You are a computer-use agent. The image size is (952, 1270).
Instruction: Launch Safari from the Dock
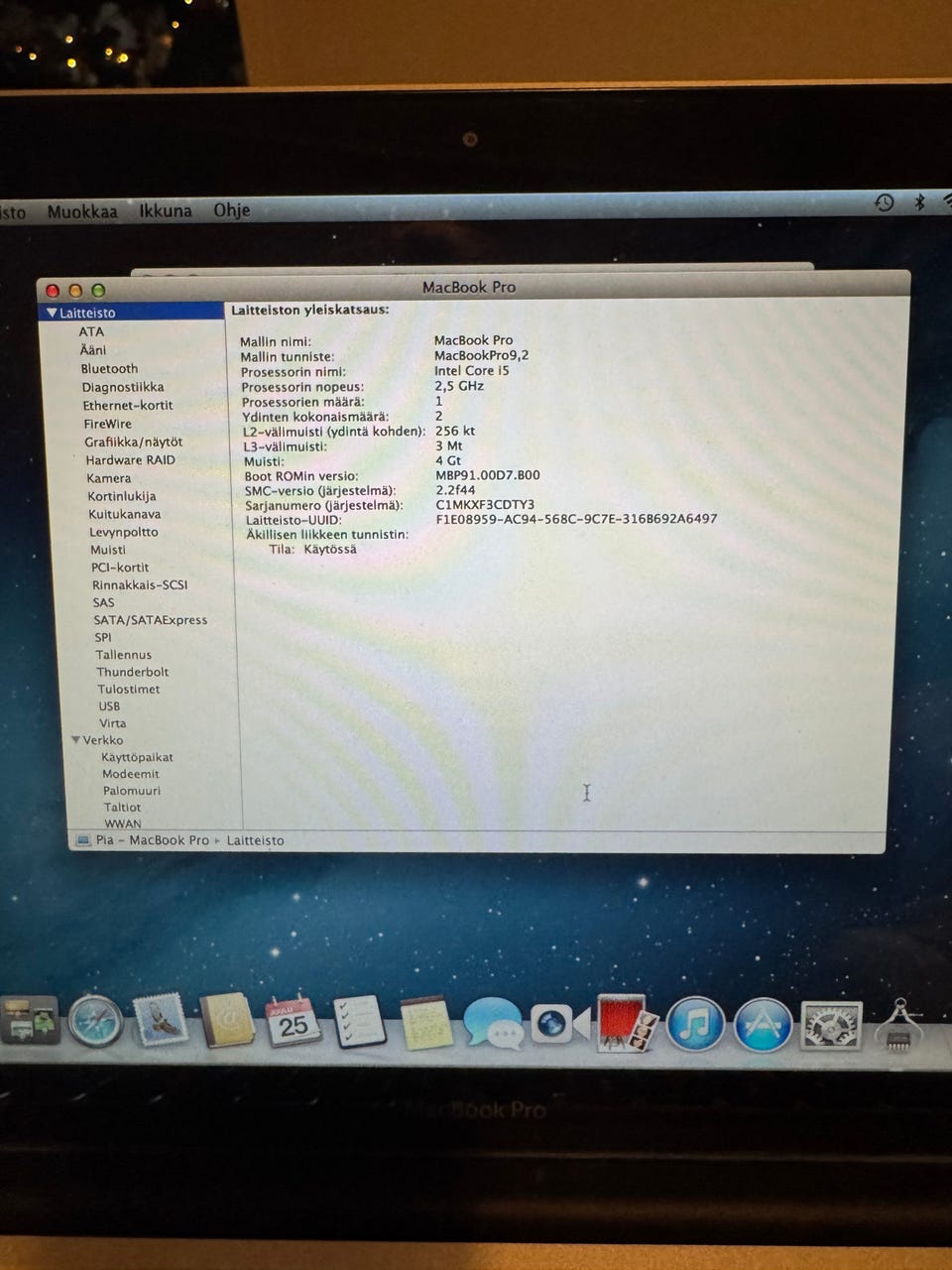[94, 1022]
